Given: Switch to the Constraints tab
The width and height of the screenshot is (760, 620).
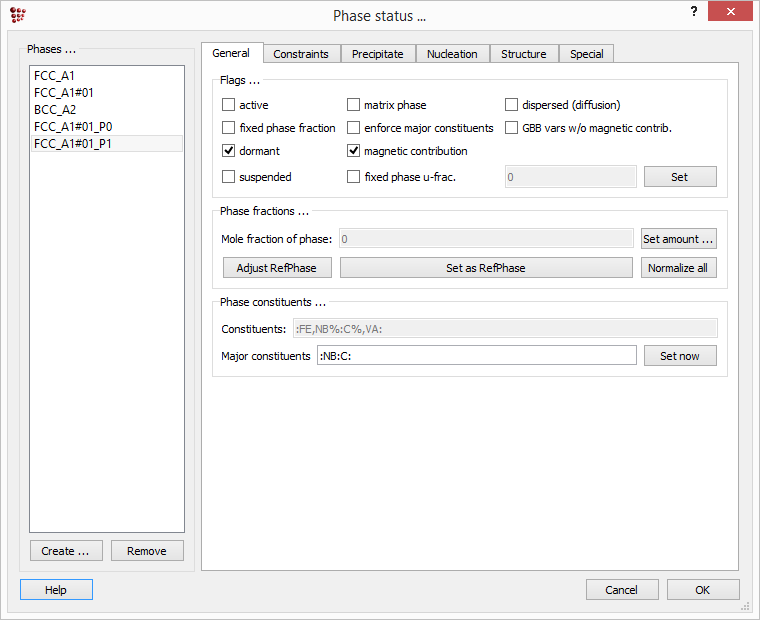Looking at the screenshot, I should (x=301, y=54).
